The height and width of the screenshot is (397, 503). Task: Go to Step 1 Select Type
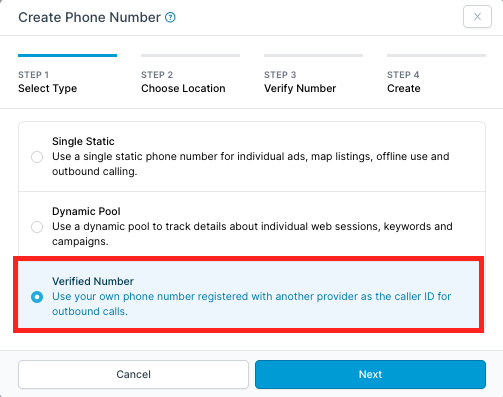point(48,82)
